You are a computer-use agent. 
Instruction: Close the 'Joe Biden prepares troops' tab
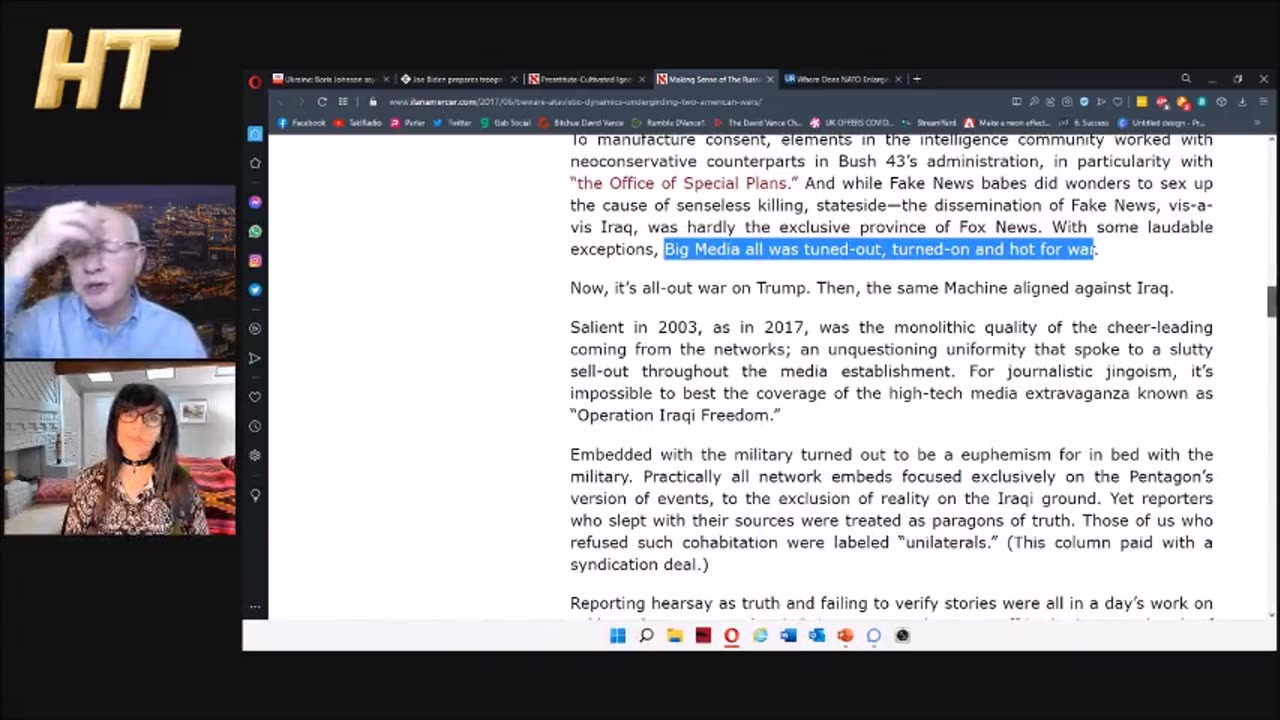514,79
